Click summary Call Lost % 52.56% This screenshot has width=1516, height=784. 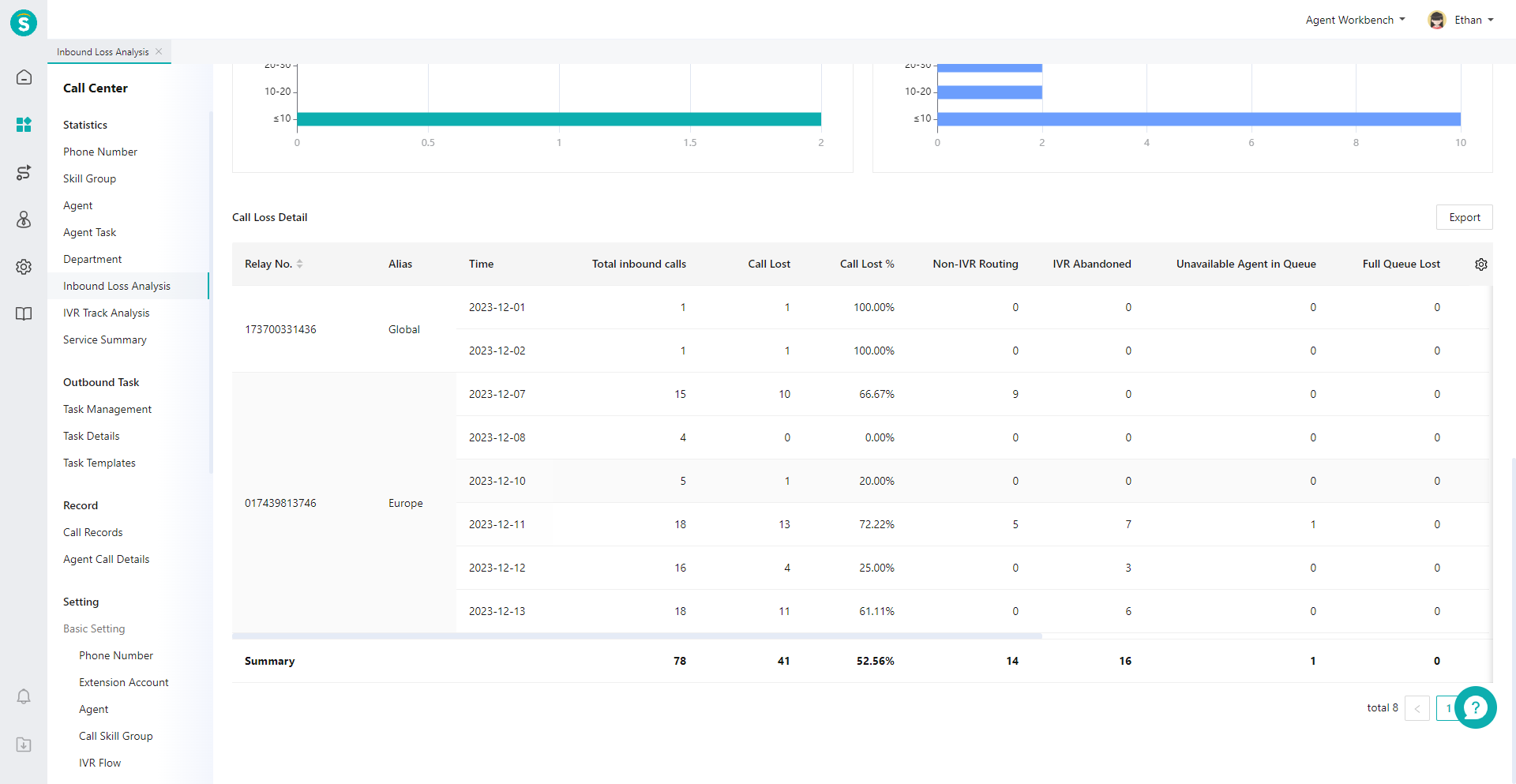click(x=875, y=661)
